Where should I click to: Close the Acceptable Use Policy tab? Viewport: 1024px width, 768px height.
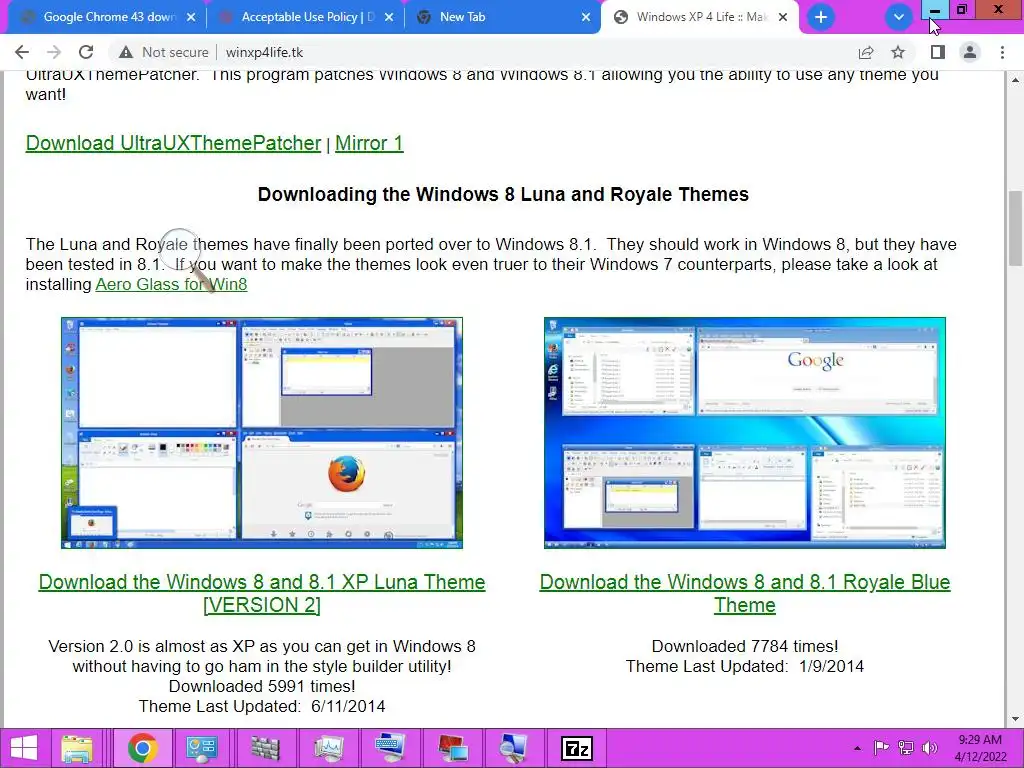[x=389, y=17]
